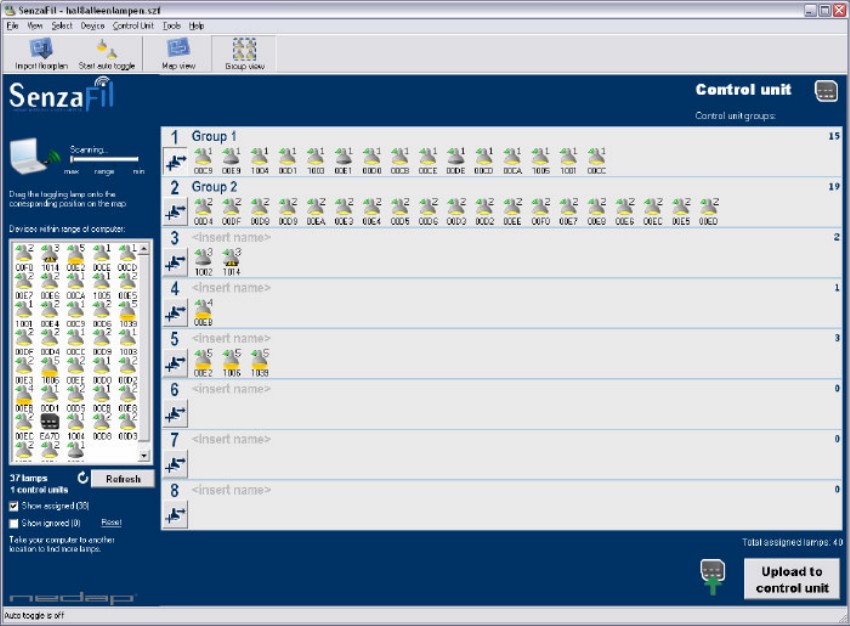Click the assign-lamps button for Group 1

click(x=175, y=161)
